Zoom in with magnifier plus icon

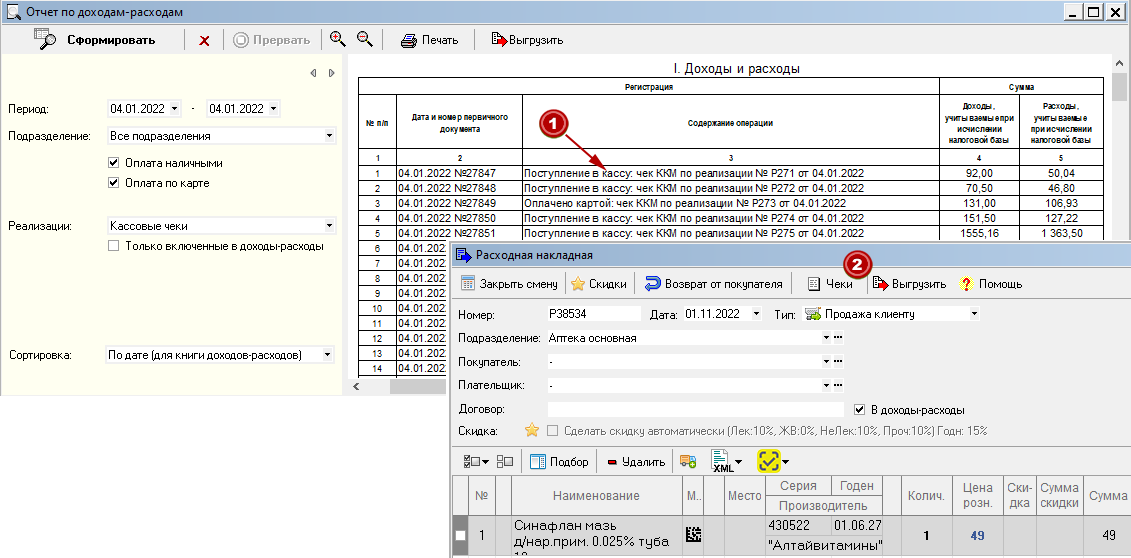338,39
